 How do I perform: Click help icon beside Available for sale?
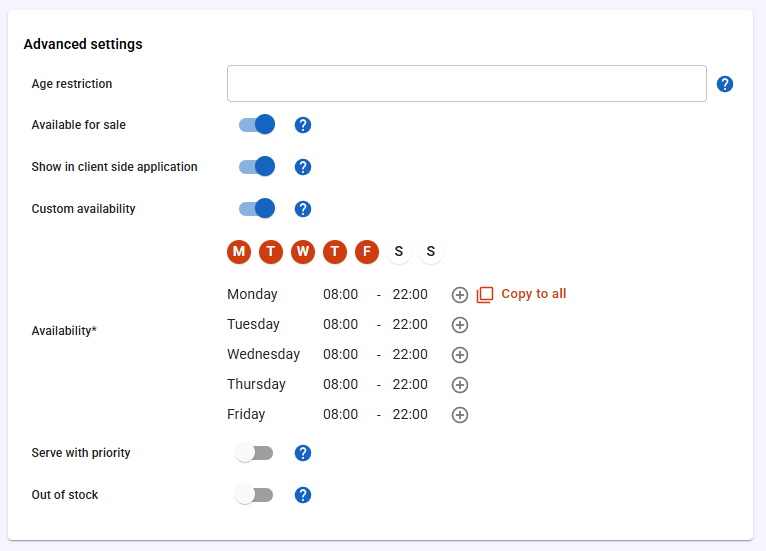(x=303, y=125)
